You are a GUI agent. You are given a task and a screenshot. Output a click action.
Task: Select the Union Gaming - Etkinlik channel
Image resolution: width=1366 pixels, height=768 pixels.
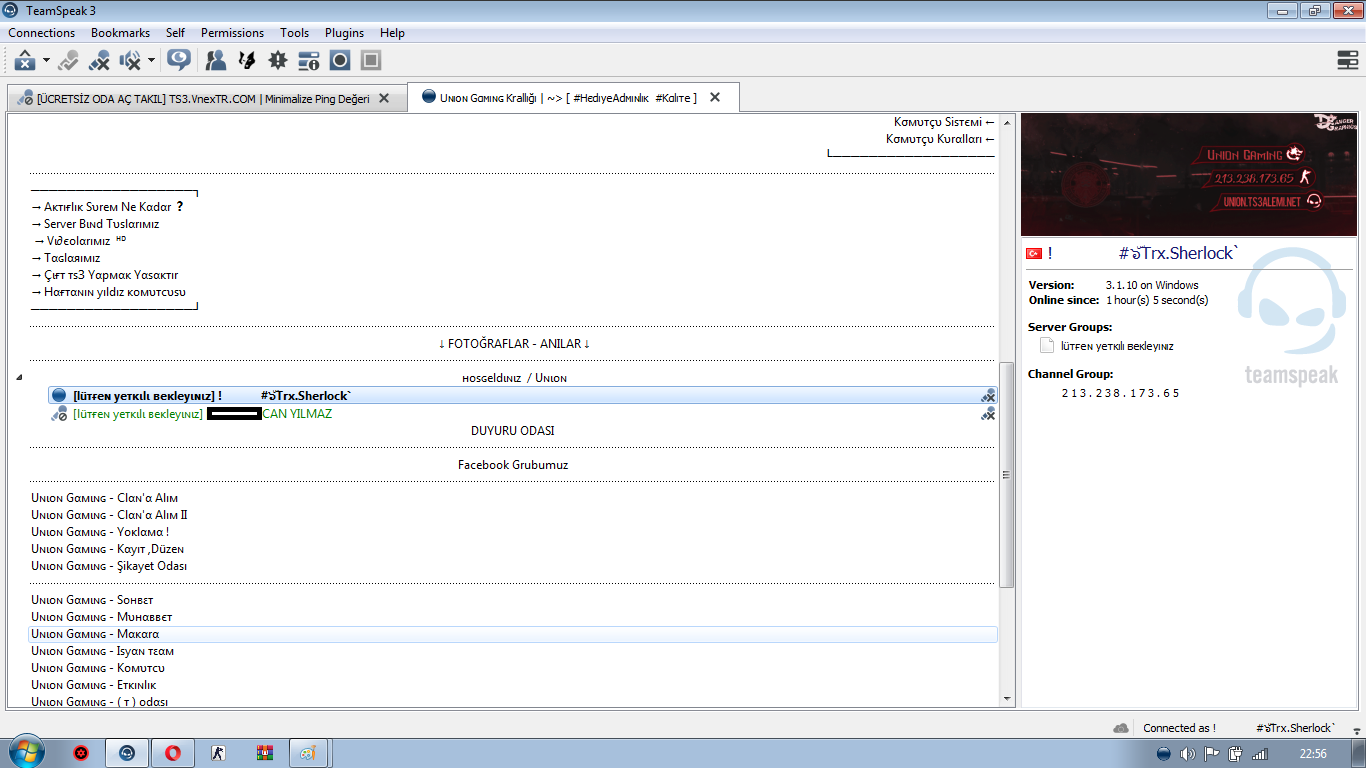(94, 685)
